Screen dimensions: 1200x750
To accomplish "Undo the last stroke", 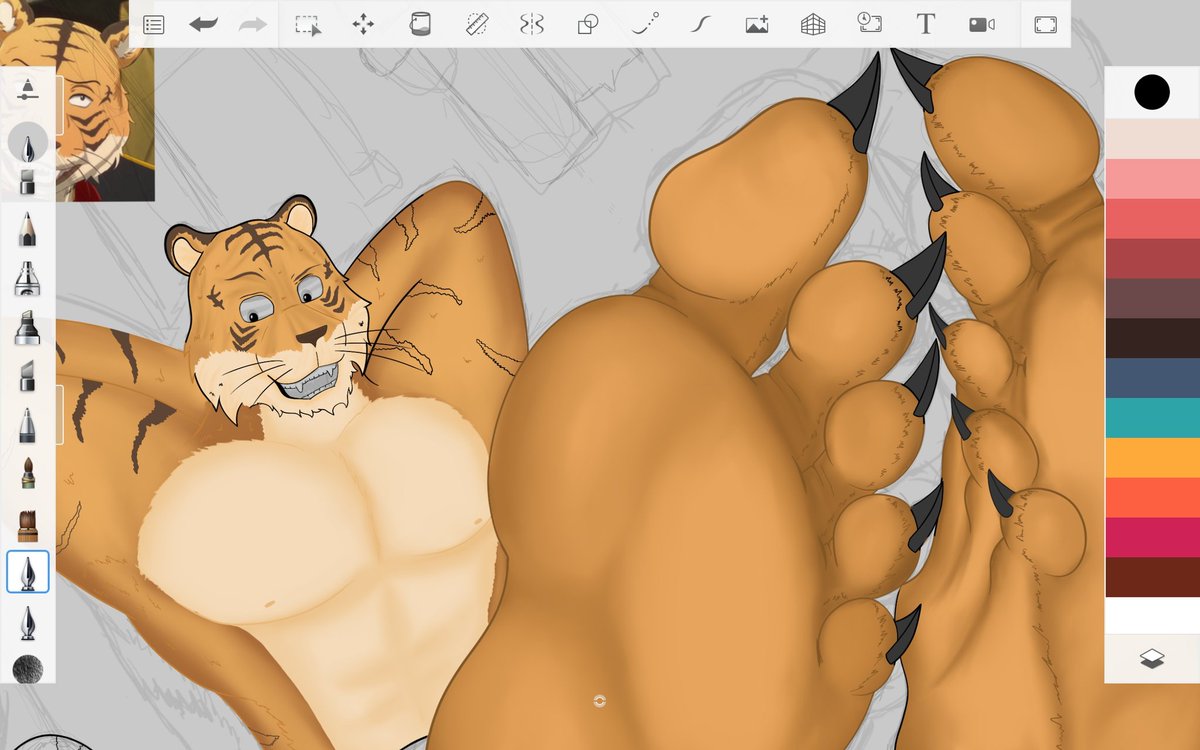I will pos(203,25).
